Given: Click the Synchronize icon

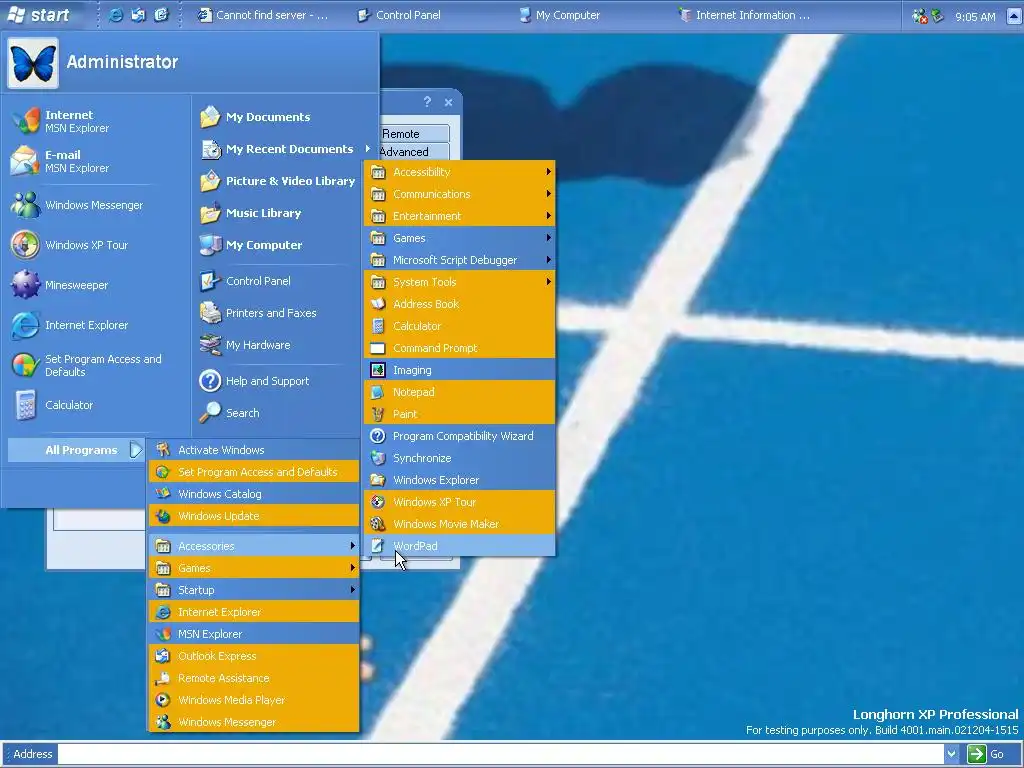Looking at the screenshot, I should pyautogui.click(x=377, y=458).
